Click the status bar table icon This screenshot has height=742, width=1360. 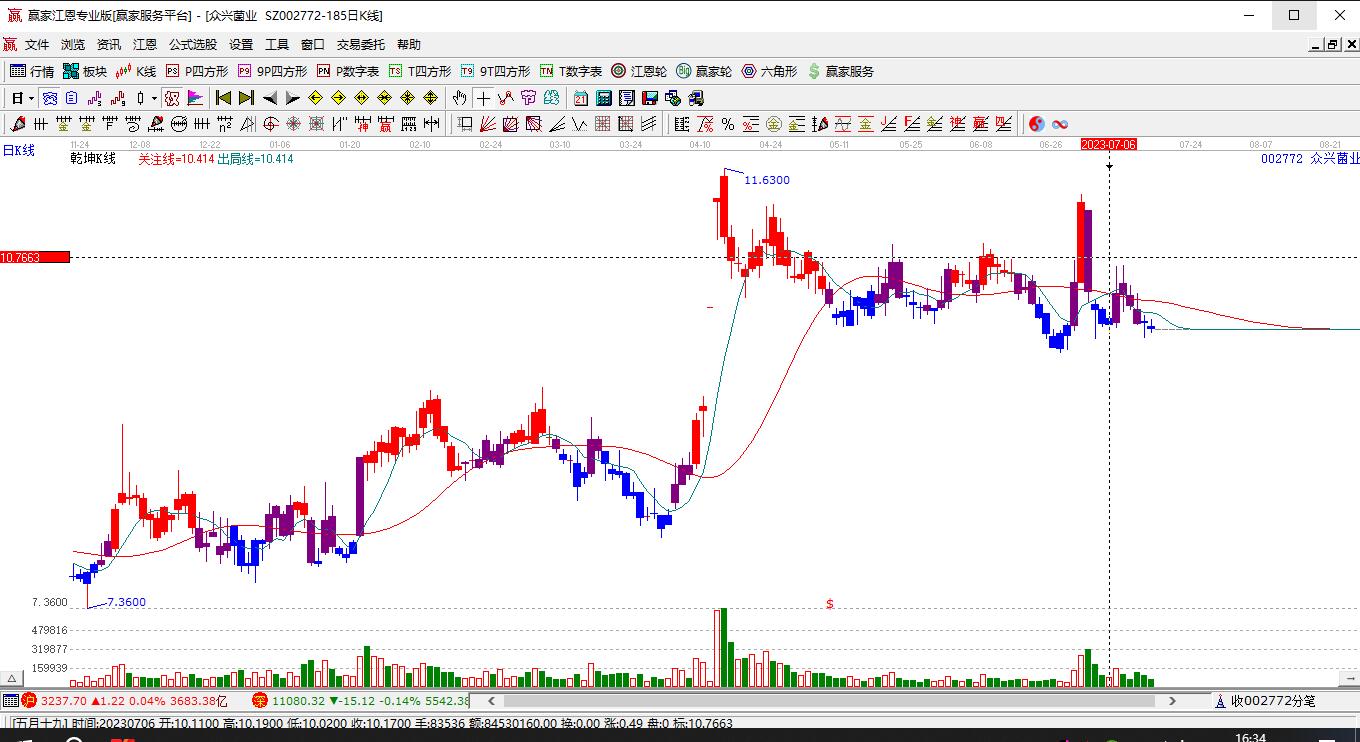coord(10,701)
